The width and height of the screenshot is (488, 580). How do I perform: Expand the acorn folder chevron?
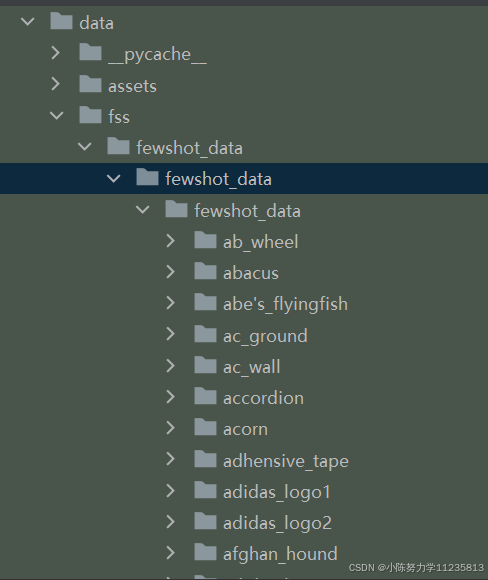[171, 428]
